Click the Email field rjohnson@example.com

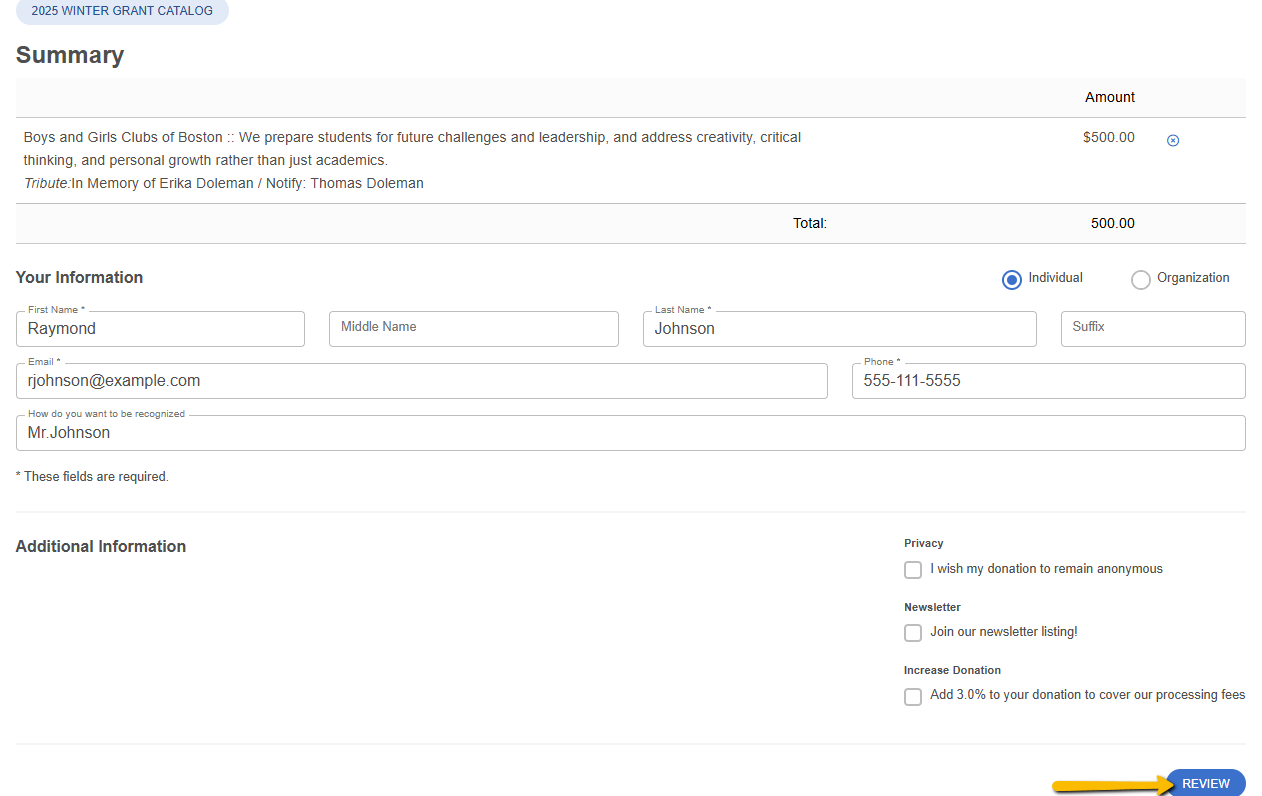click(x=422, y=381)
